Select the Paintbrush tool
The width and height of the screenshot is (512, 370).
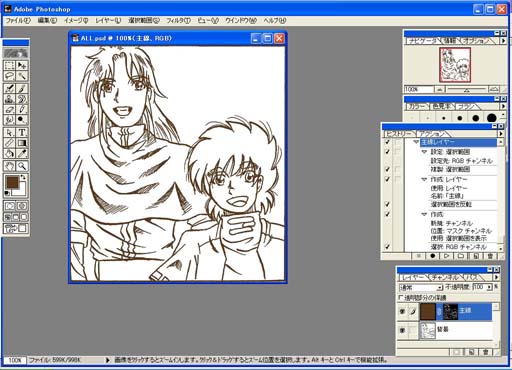pos(22,88)
